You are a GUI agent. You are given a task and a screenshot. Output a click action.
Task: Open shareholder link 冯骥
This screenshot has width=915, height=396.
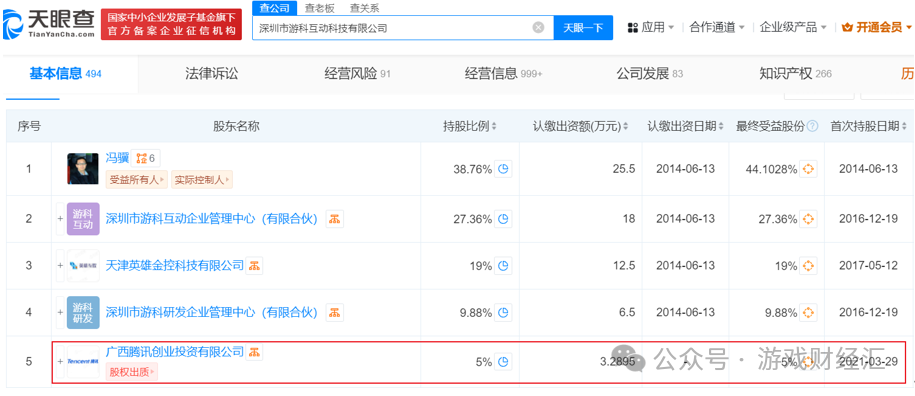(117, 157)
